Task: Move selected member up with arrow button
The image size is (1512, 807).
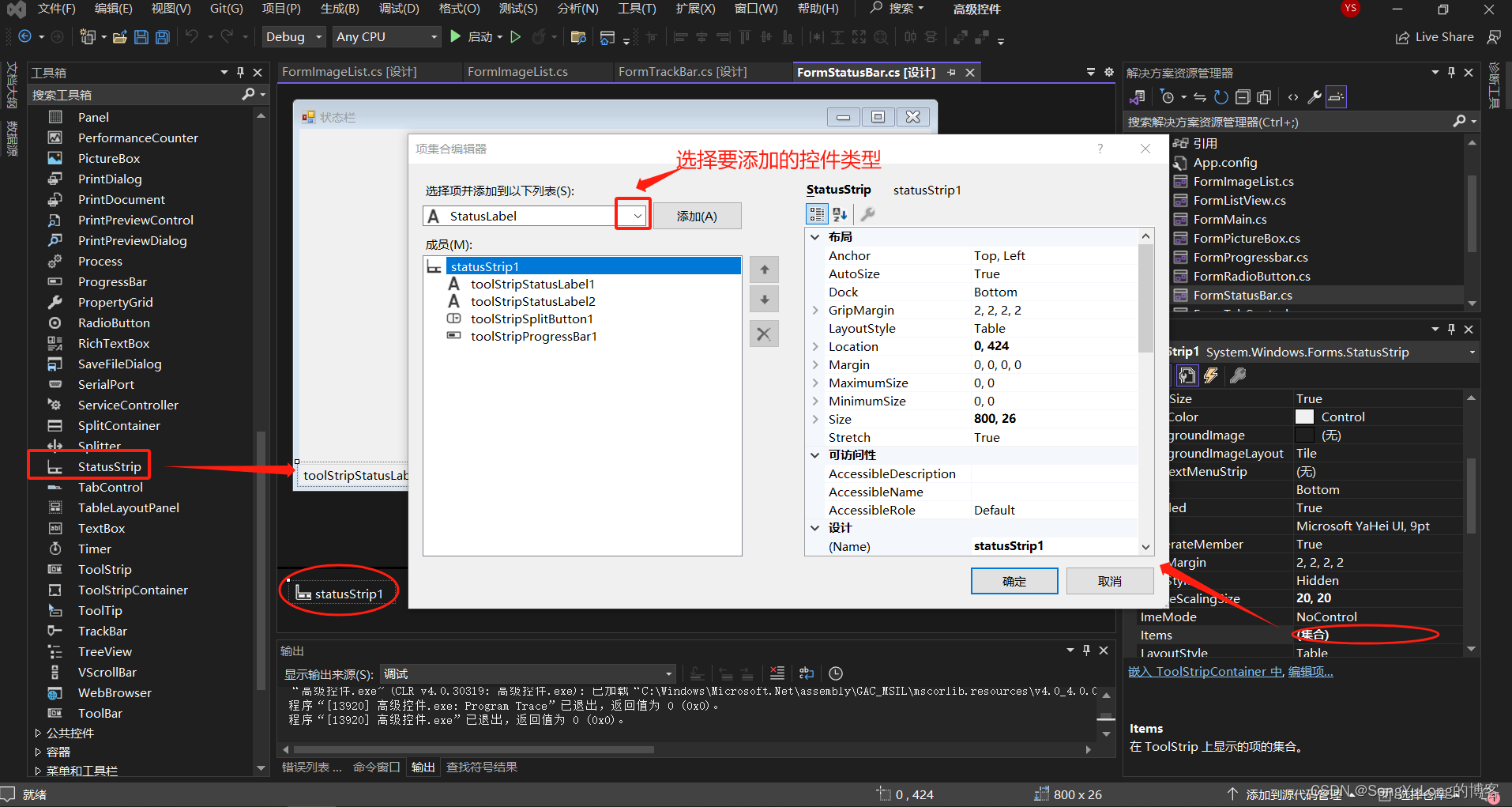Action: click(764, 270)
